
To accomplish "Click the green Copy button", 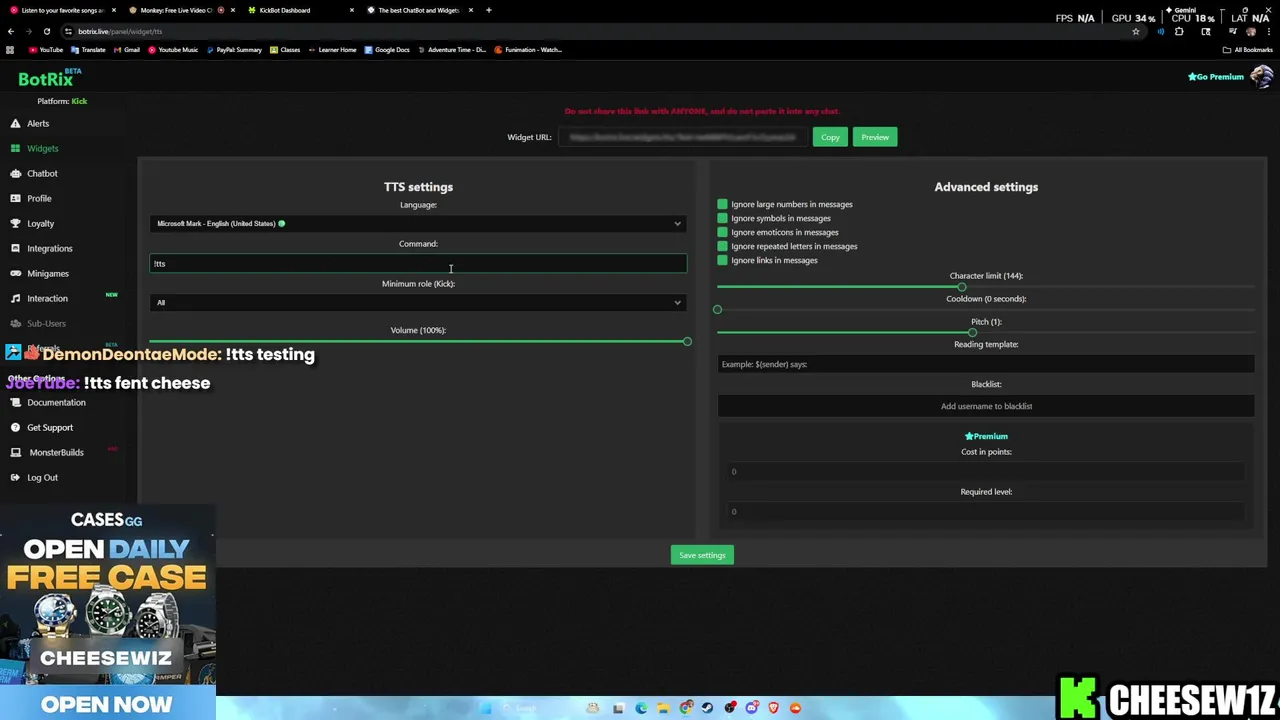I will [x=830, y=137].
